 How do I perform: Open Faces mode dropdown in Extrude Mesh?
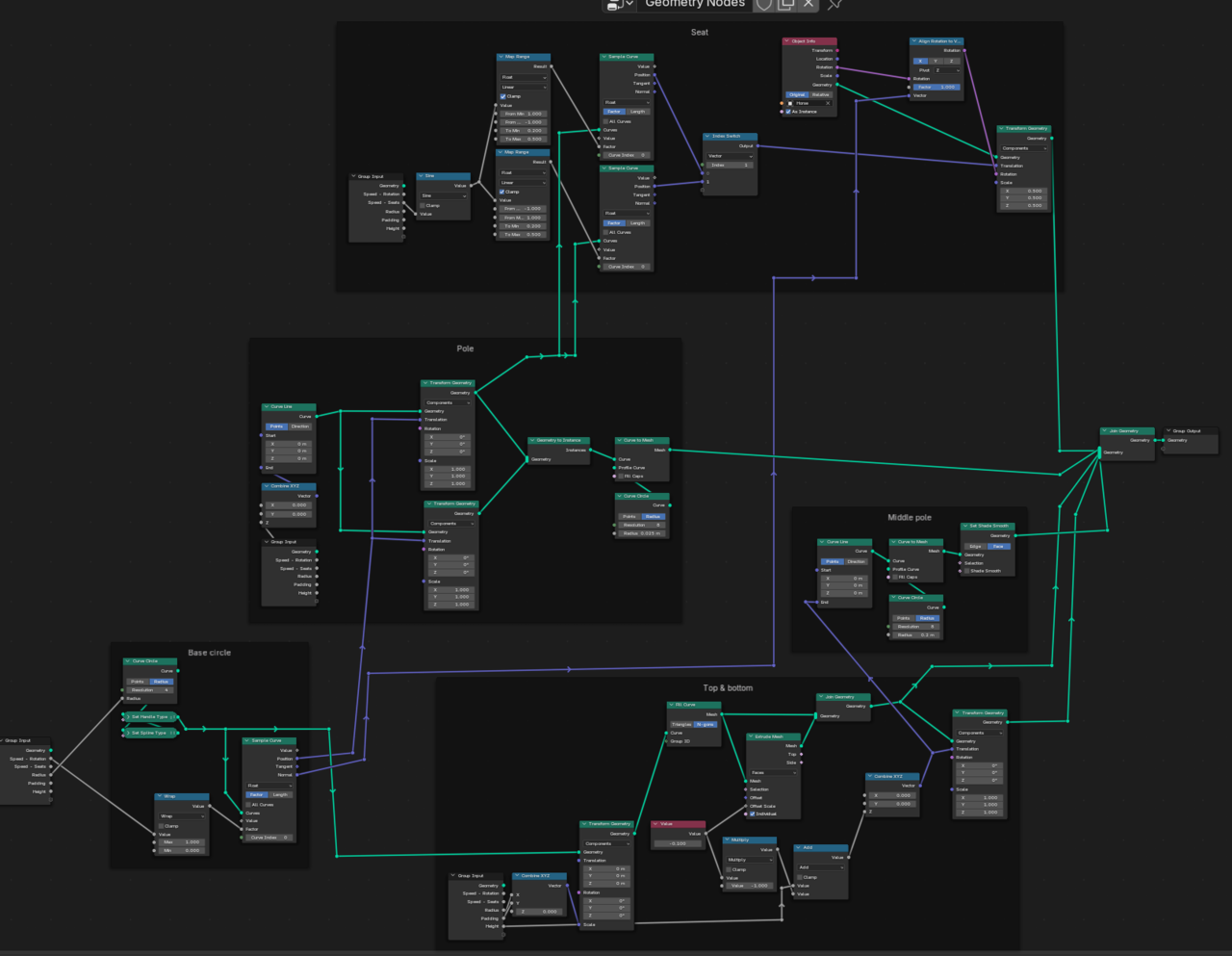774,772
